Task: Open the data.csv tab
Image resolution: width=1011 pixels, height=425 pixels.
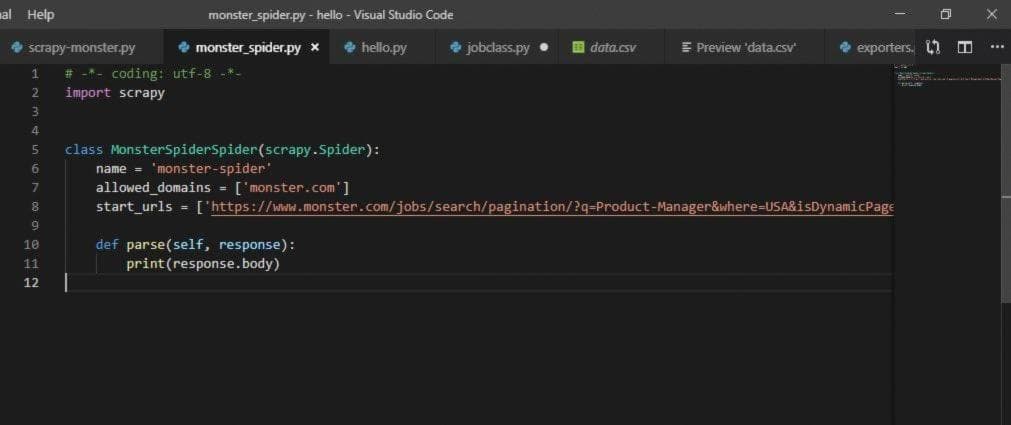Action: tap(612, 47)
